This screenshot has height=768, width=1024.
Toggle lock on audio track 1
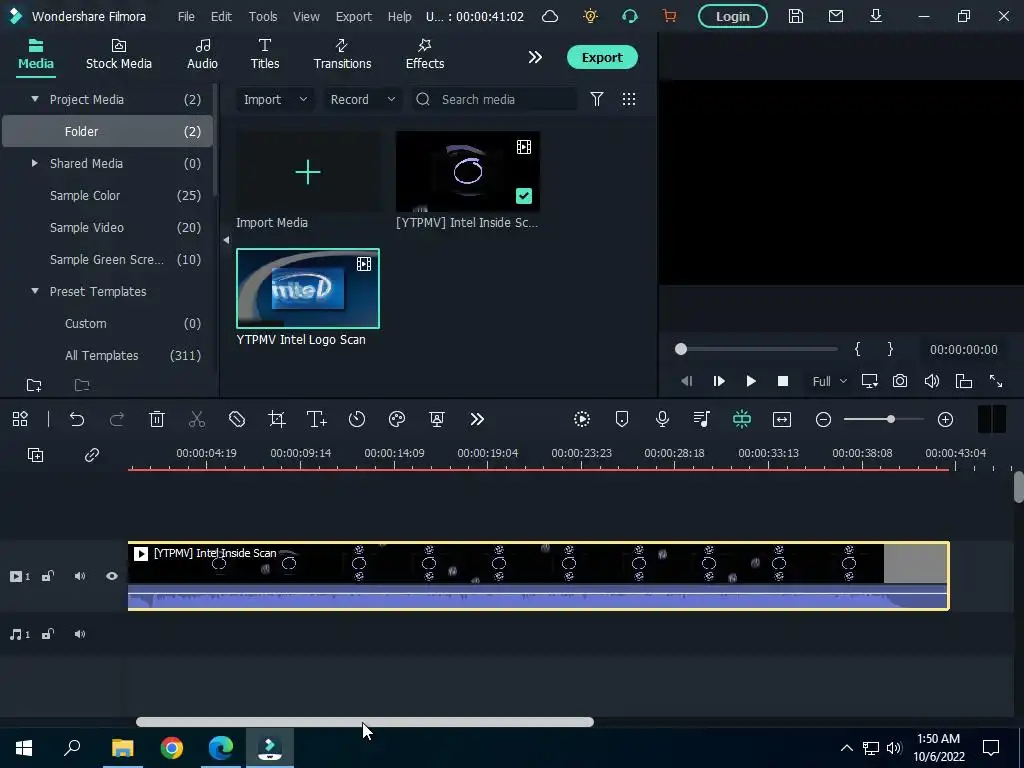pos(48,634)
